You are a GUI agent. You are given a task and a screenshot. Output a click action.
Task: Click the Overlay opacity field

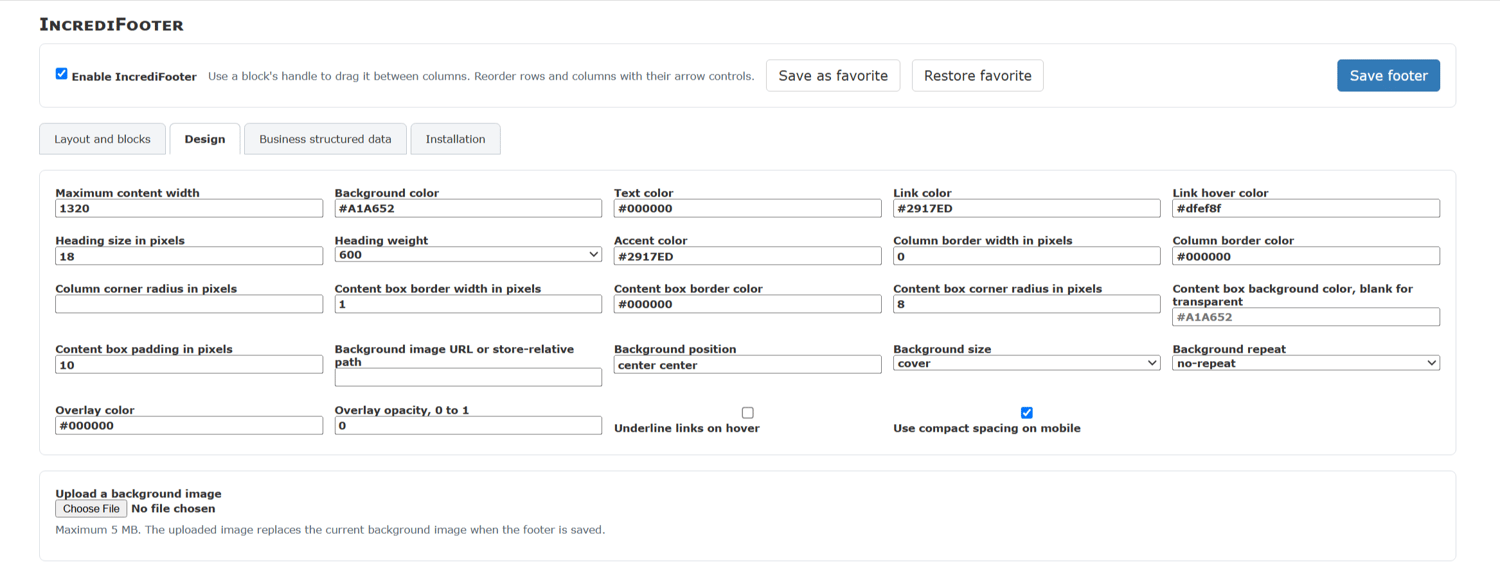pos(468,426)
